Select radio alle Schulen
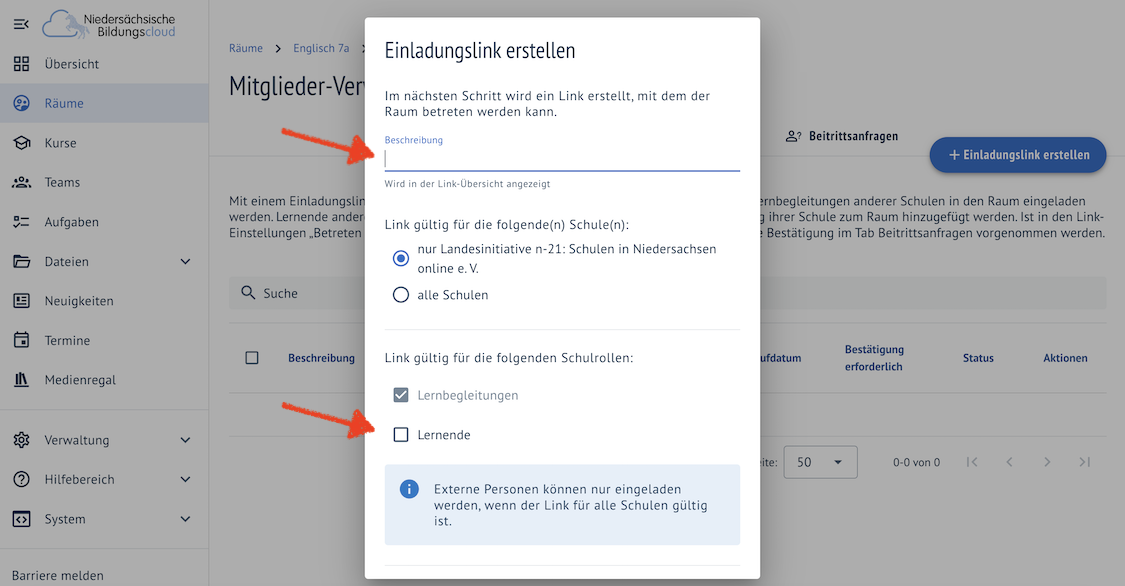The width and height of the screenshot is (1125, 586). click(401, 295)
